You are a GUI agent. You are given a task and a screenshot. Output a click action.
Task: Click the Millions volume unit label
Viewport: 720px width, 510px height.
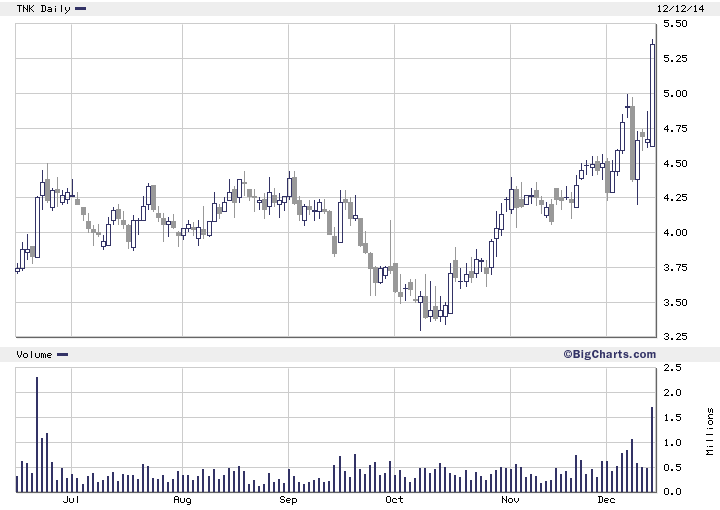point(710,432)
